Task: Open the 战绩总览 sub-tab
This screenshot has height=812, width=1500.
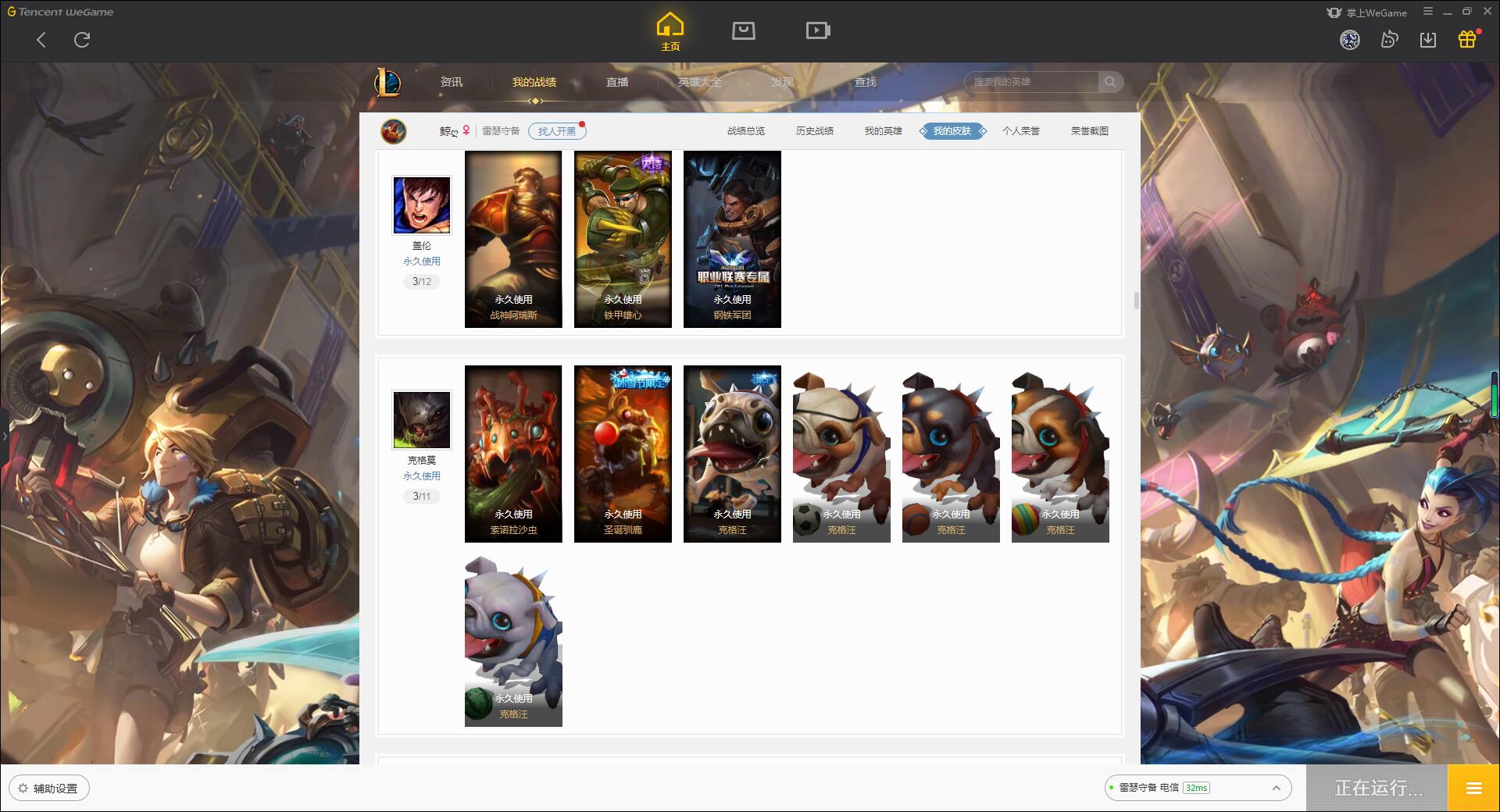Action: (x=746, y=131)
